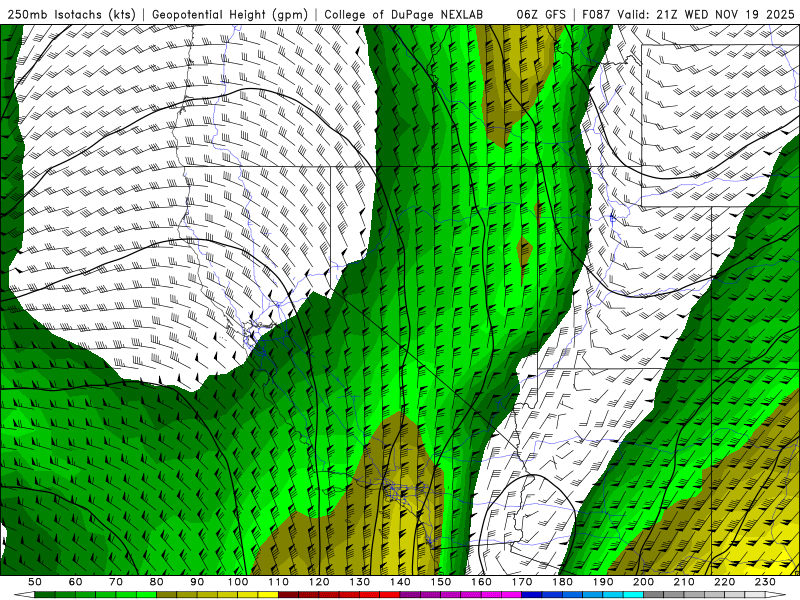Click the "06Z GFS" model run label
This screenshot has height=600, width=800.
pos(541,15)
